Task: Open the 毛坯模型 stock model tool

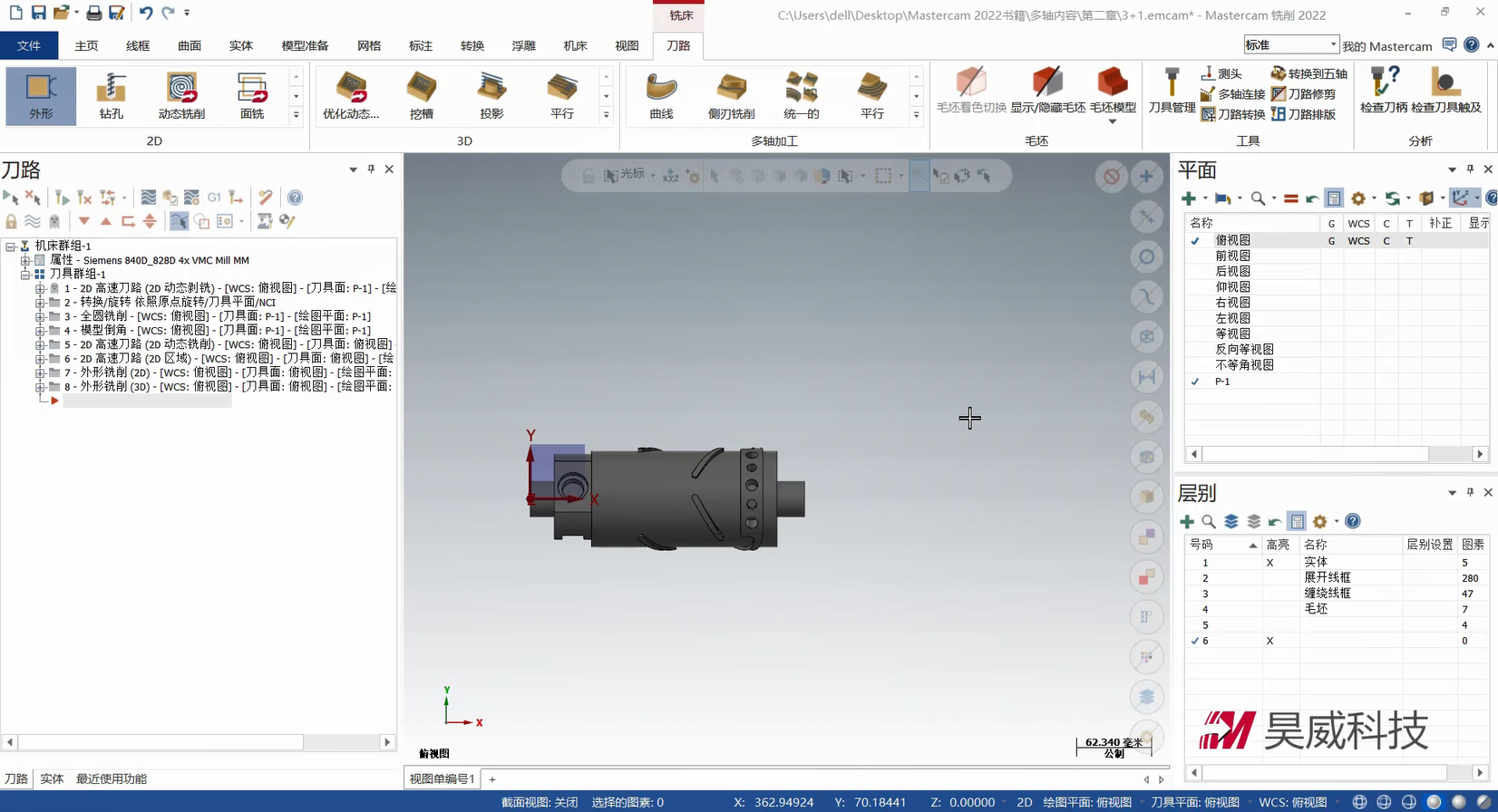Action: 1113,94
